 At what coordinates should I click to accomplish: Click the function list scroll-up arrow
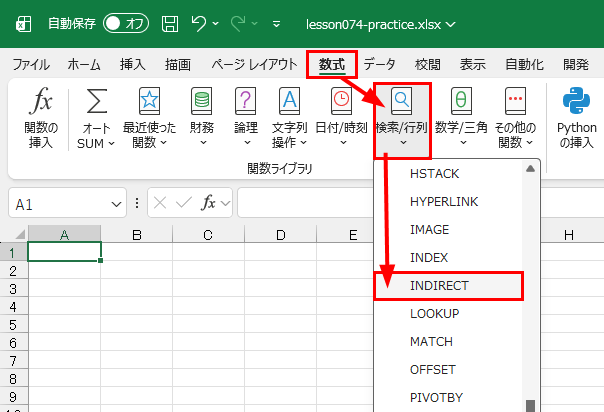point(530,168)
